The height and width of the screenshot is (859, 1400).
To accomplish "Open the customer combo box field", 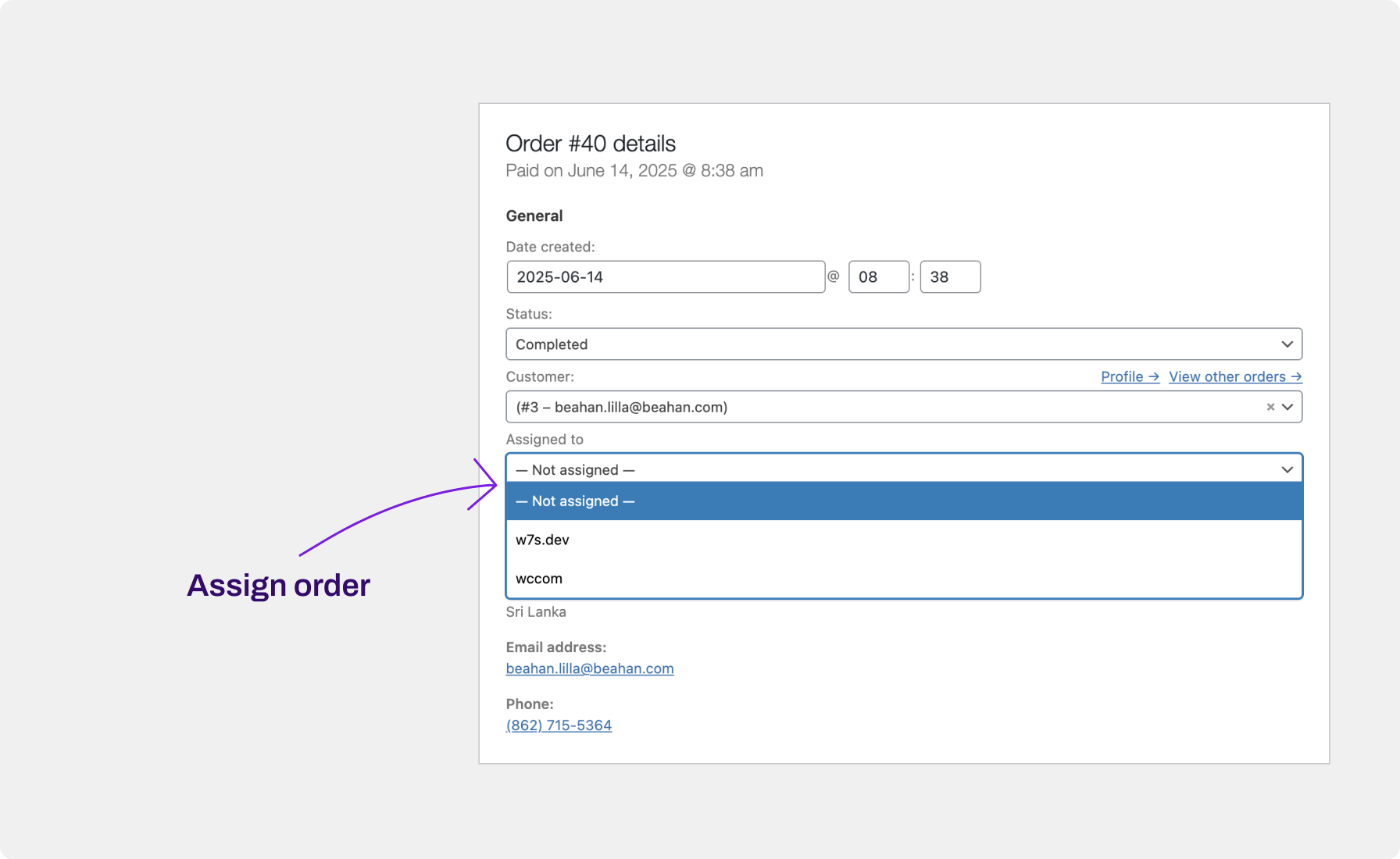I will coord(781,406).
